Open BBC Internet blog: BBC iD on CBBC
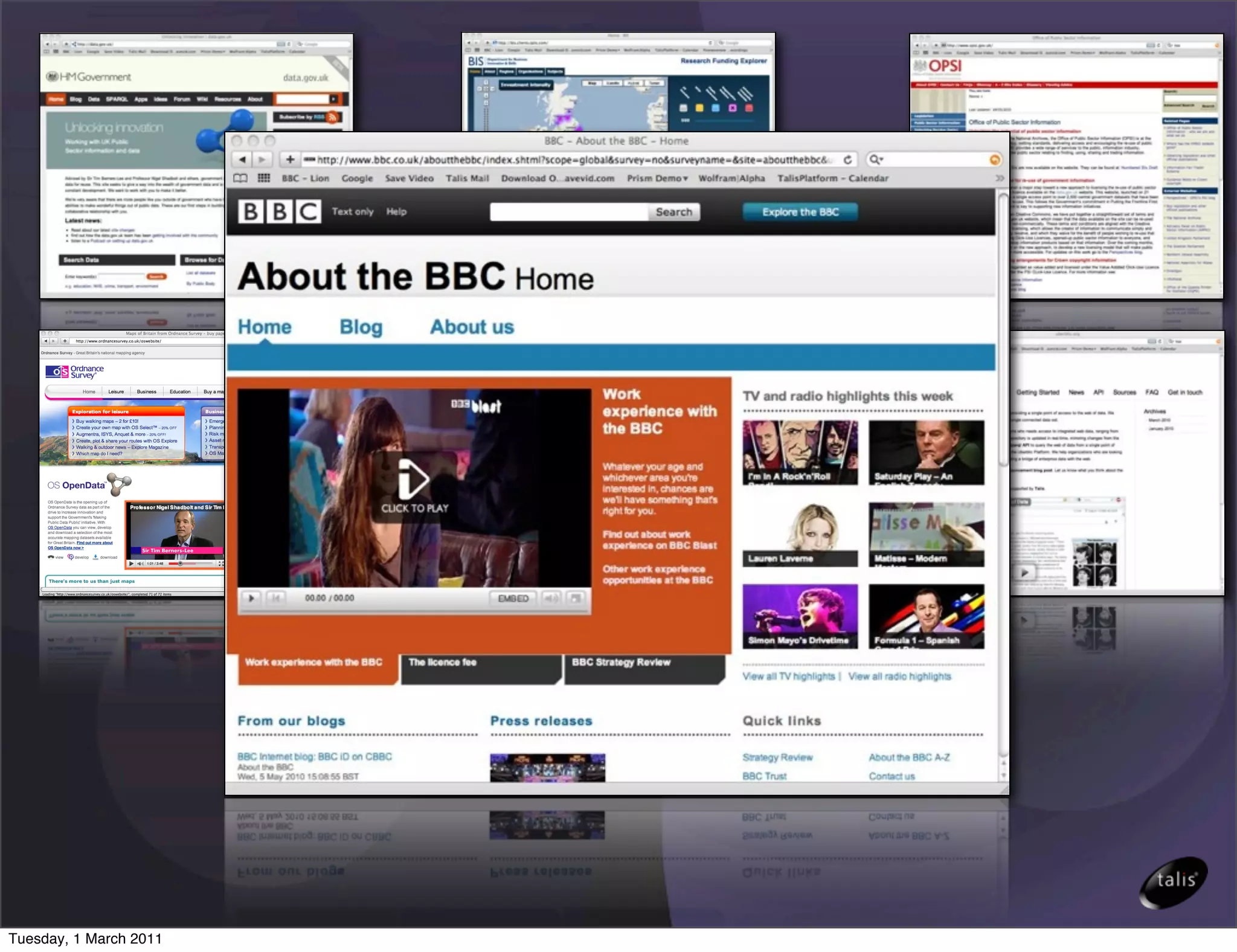This screenshot has width=1237, height=952. (x=315, y=756)
